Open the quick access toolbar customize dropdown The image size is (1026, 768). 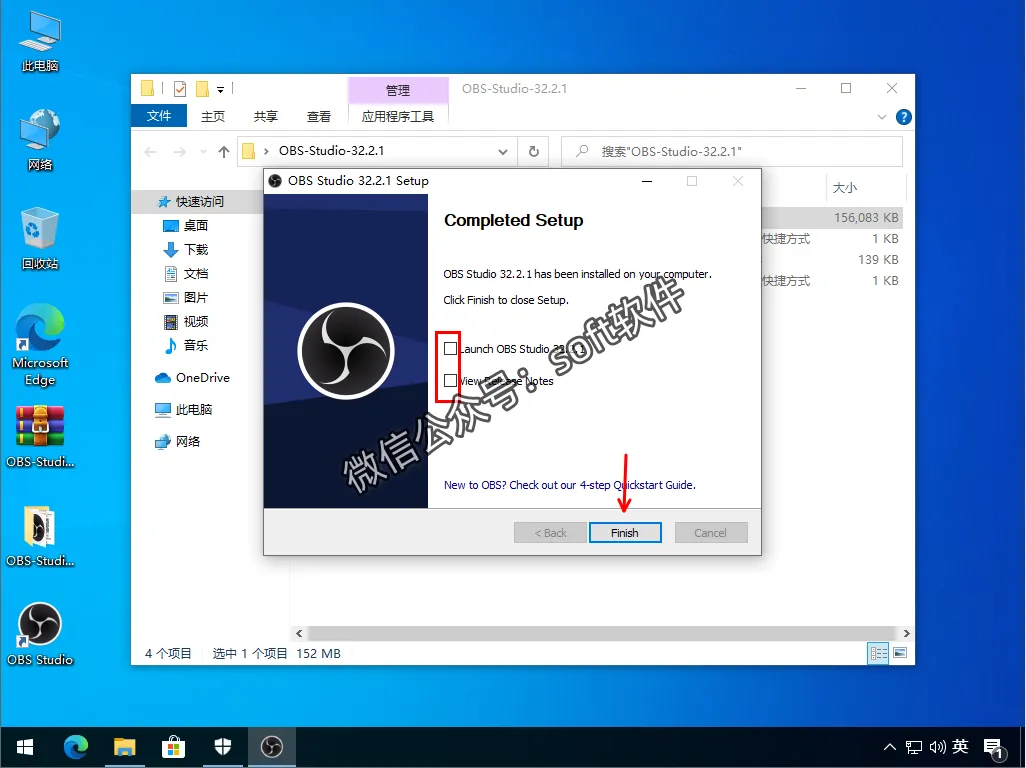[221, 89]
